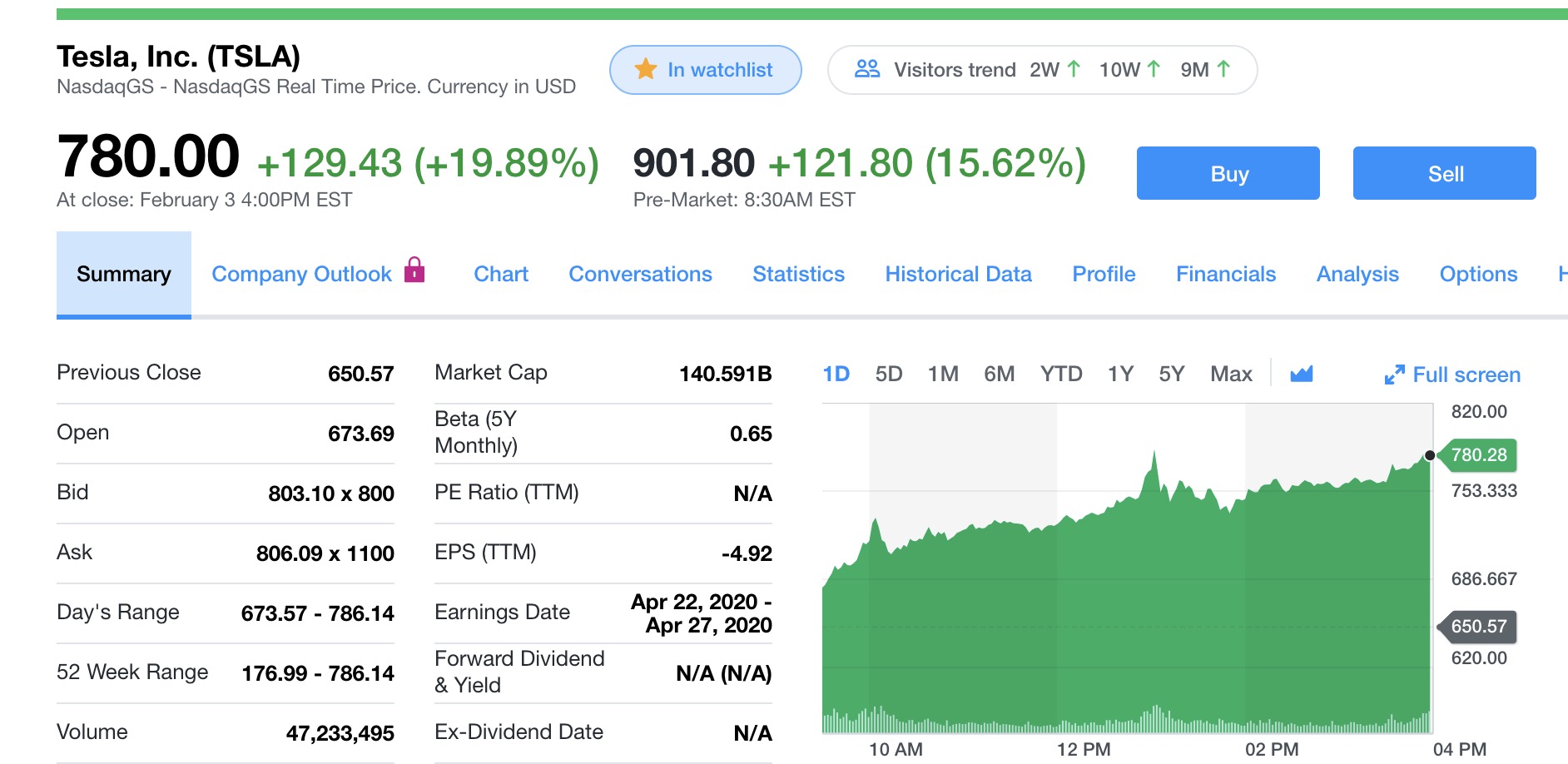Viewport: 1568px width, 764px height.
Task: Click the star icon in watchlist button
Action: pyautogui.click(x=646, y=69)
